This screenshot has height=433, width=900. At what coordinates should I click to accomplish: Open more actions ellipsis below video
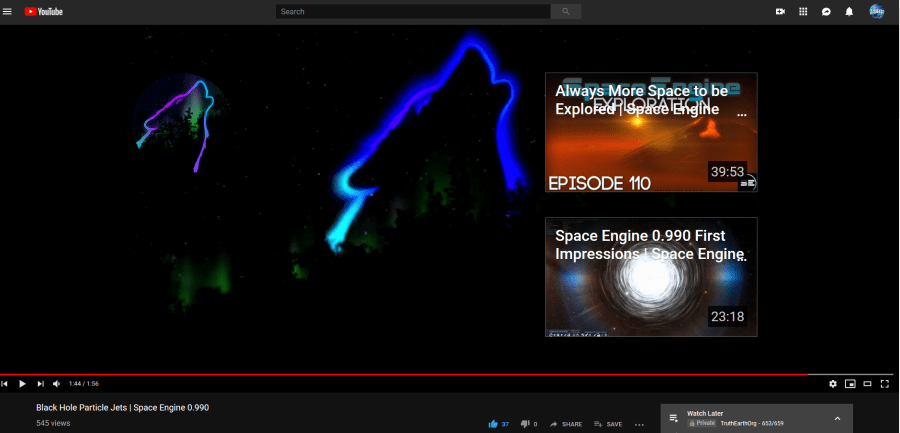click(x=640, y=425)
